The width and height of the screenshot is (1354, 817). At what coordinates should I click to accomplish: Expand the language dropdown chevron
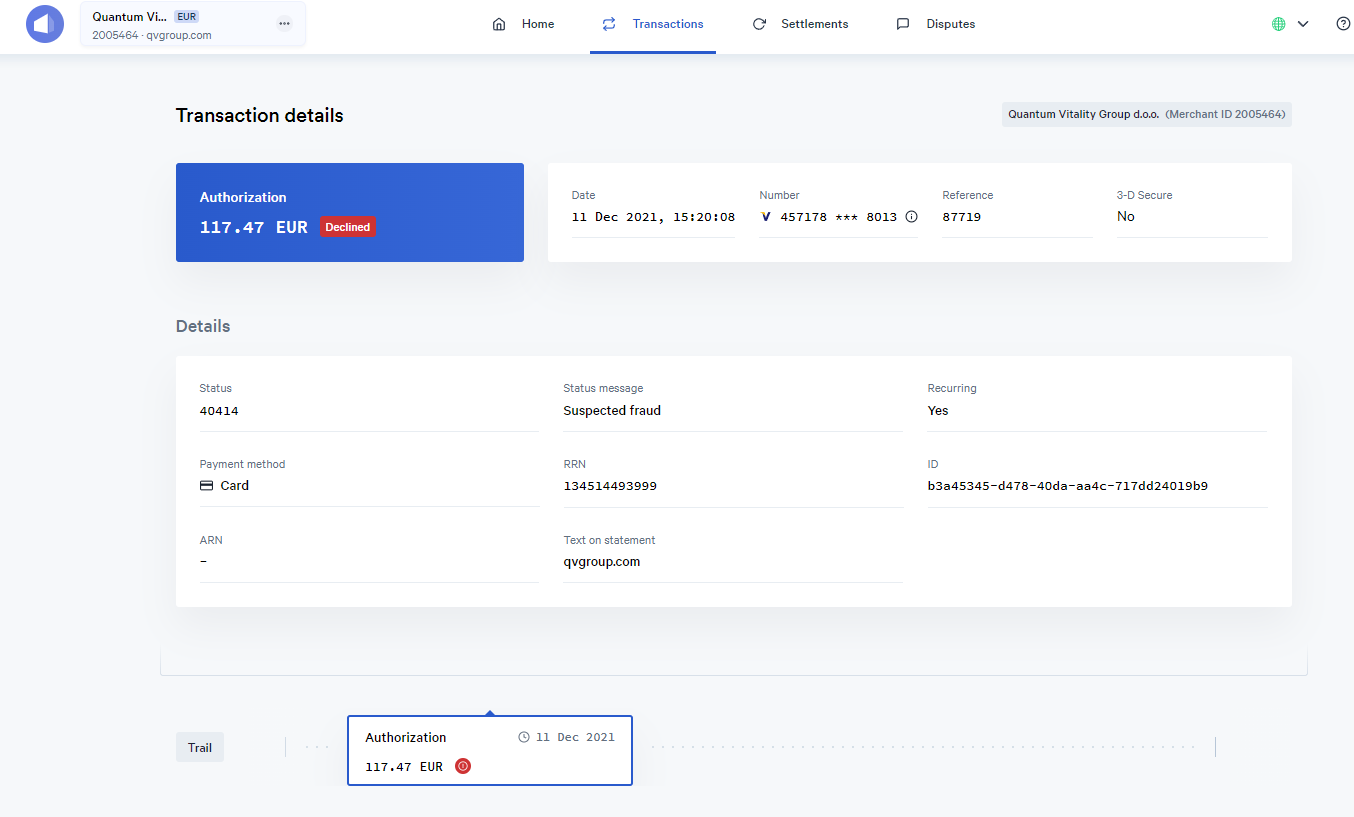tap(1303, 24)
